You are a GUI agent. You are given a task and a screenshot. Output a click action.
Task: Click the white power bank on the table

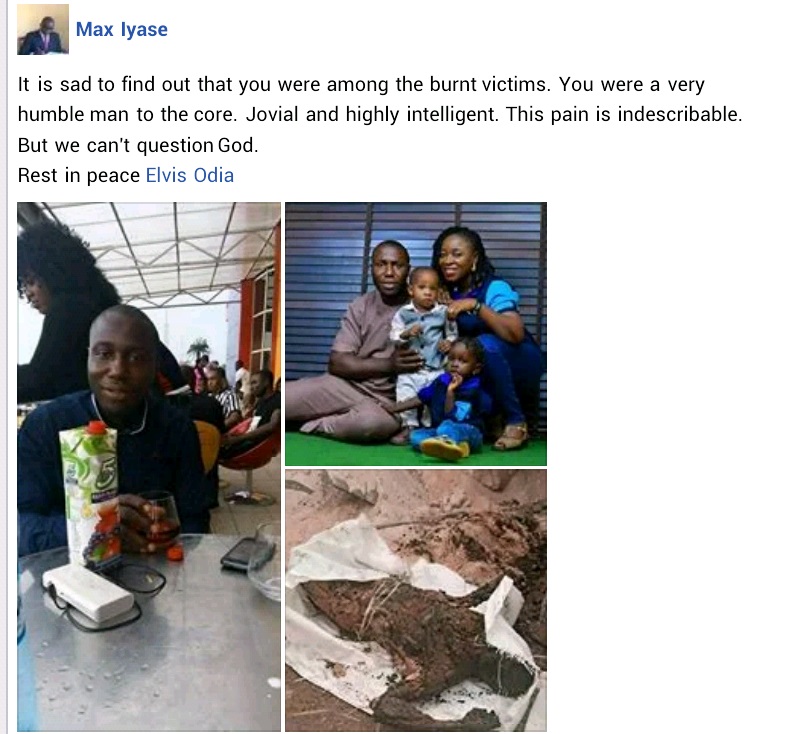point(88,594)
